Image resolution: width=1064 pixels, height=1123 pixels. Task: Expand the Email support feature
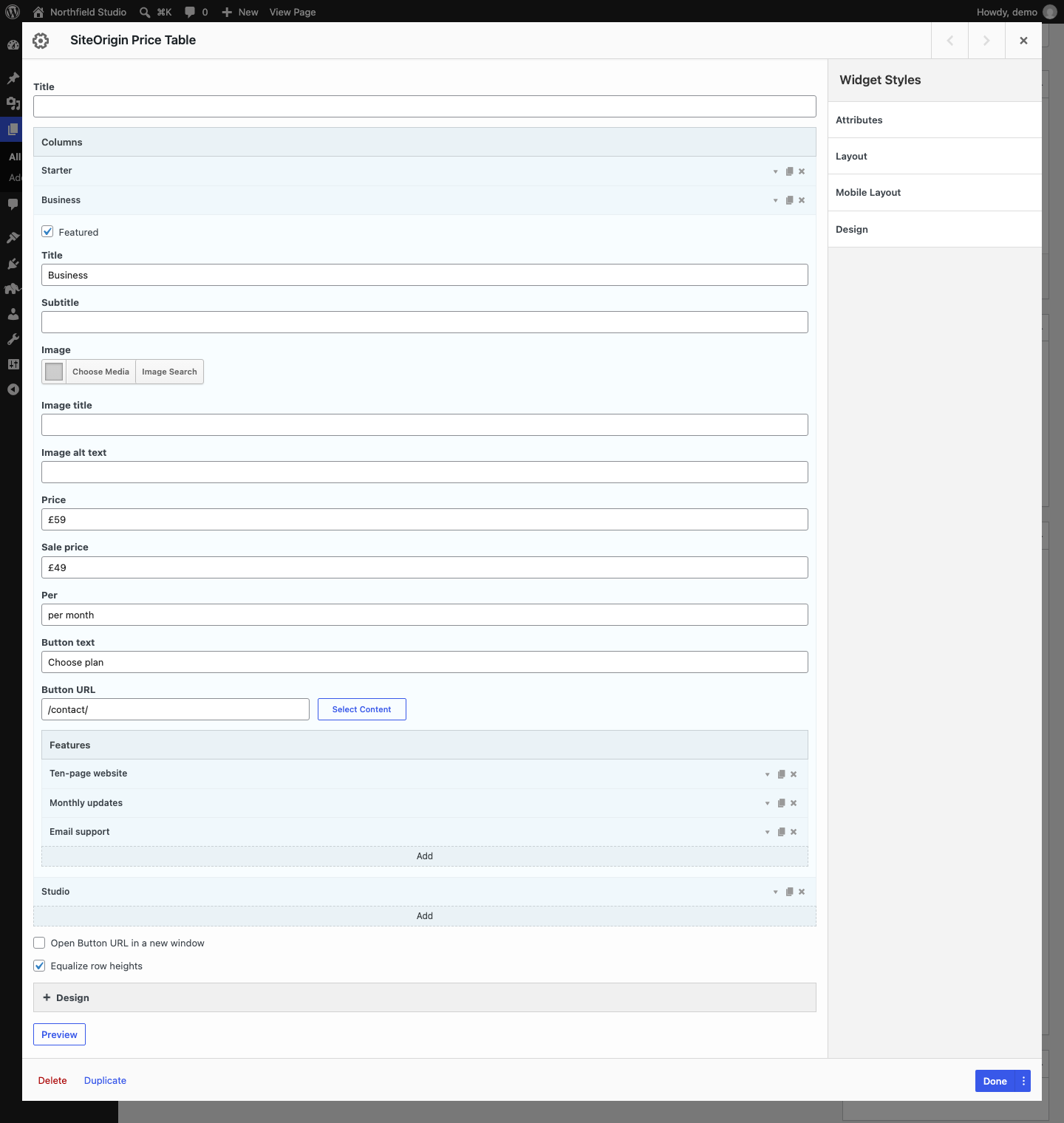(x=767, y=832)
